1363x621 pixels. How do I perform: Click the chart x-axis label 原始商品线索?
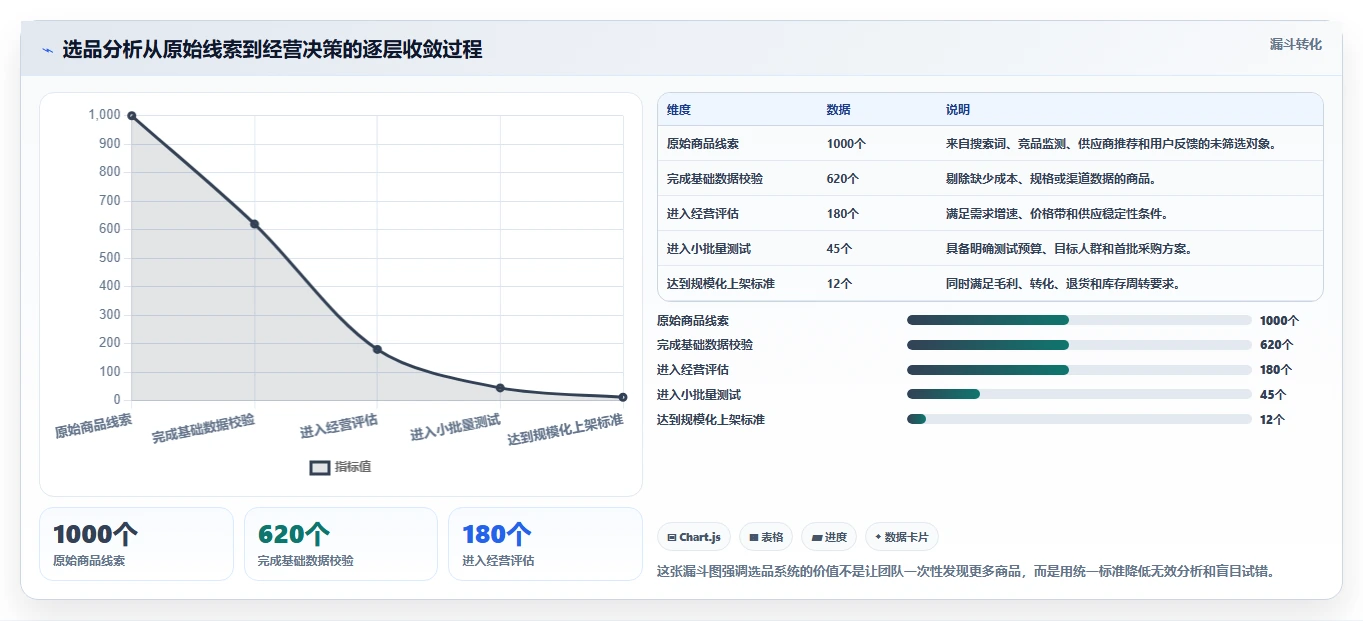pyautogui.click(x=93, y=426)
